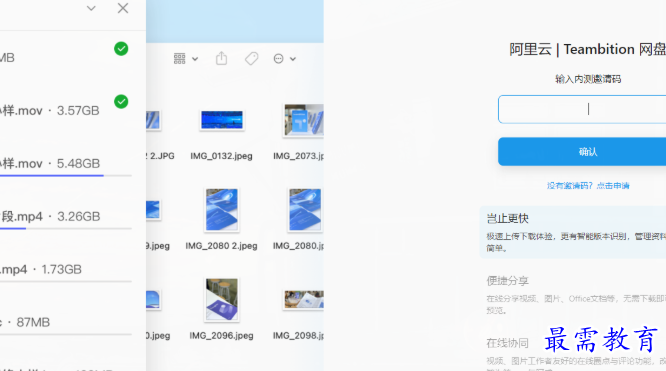This screenshot has height=371, width=666.
Task: Click the IMG_2080 2.jpeg file name
Action: pos(221,246)
